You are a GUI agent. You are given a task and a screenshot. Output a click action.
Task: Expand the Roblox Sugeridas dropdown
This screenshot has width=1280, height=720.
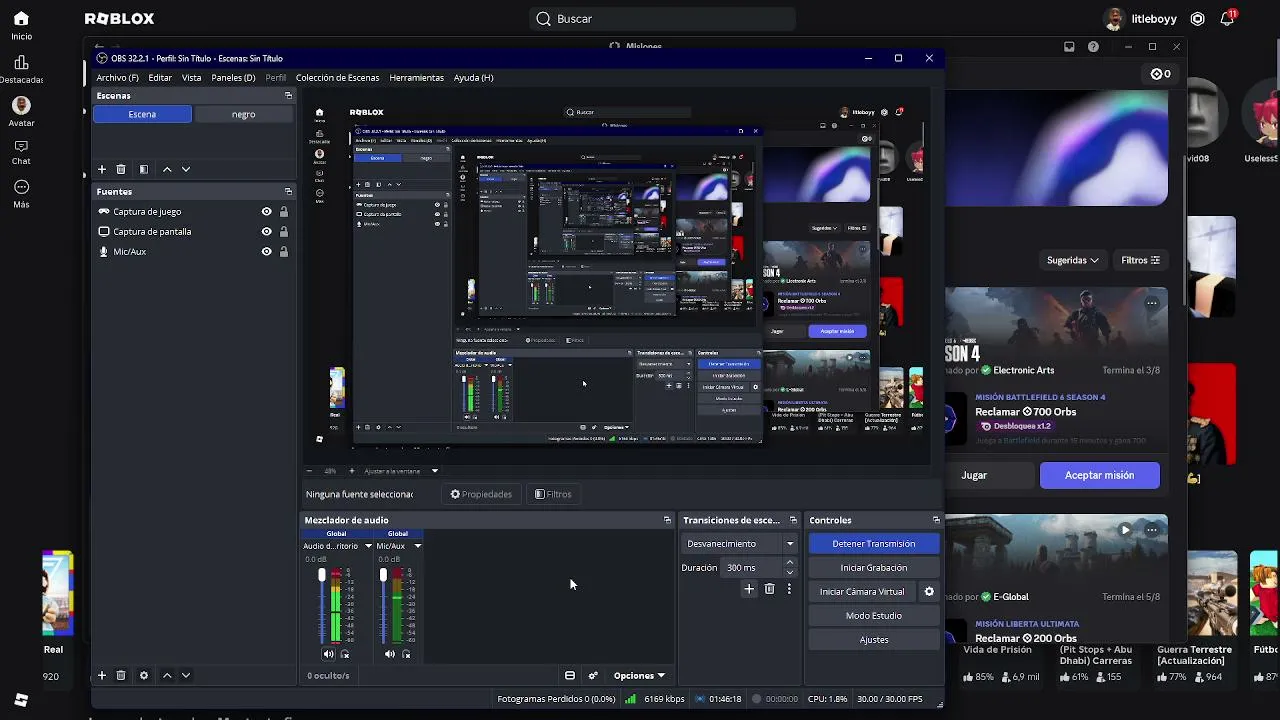point(1073,260)
